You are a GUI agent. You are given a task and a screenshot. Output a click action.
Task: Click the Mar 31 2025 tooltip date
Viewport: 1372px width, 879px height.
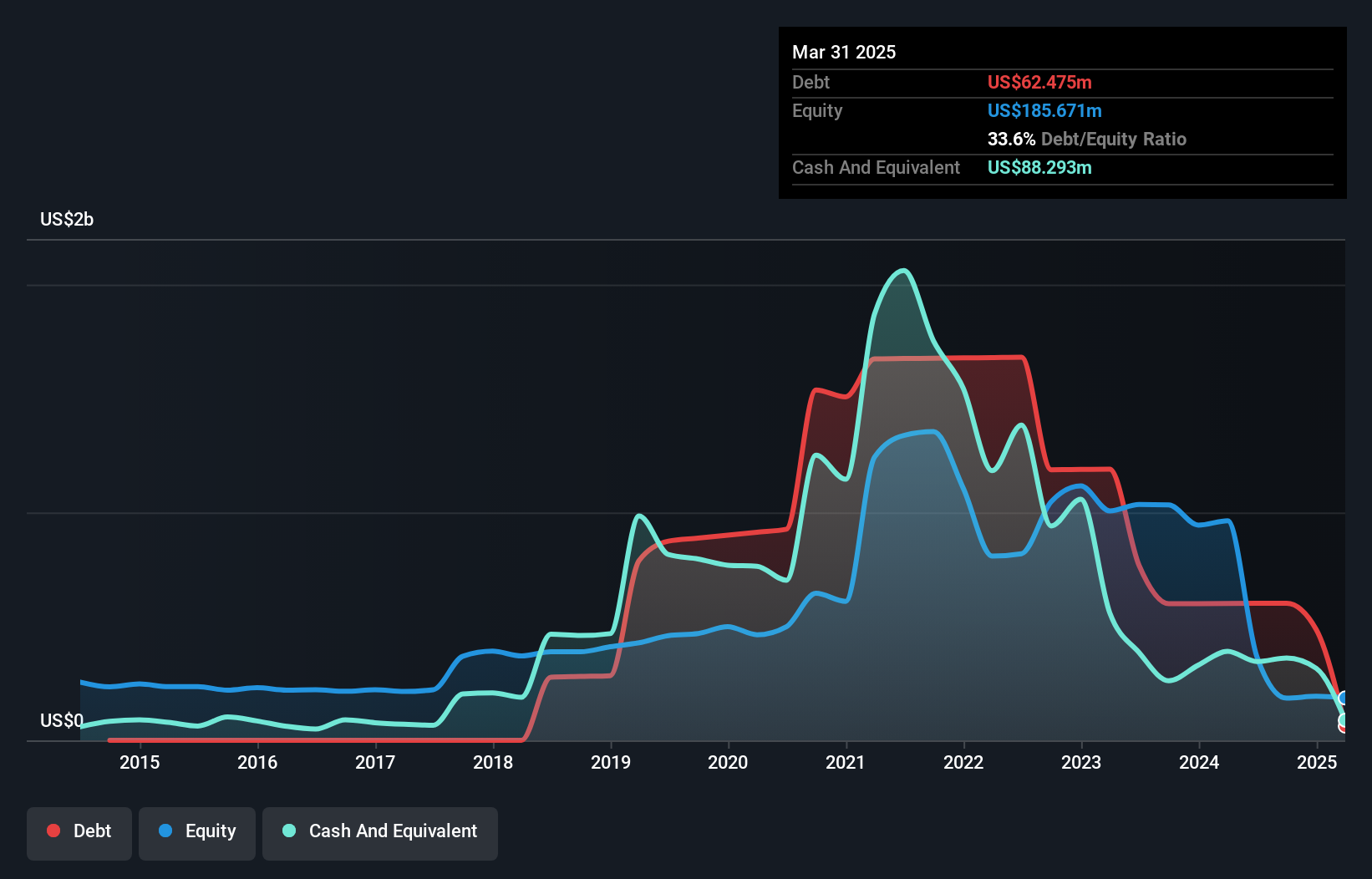coord(844,52)
